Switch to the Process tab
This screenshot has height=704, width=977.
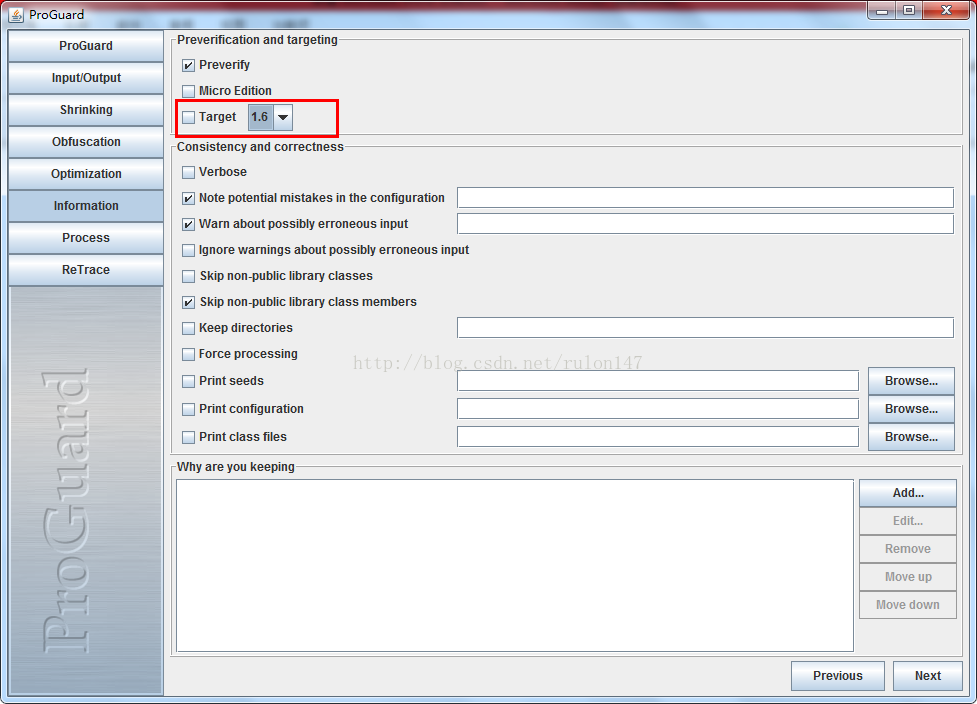86,238
